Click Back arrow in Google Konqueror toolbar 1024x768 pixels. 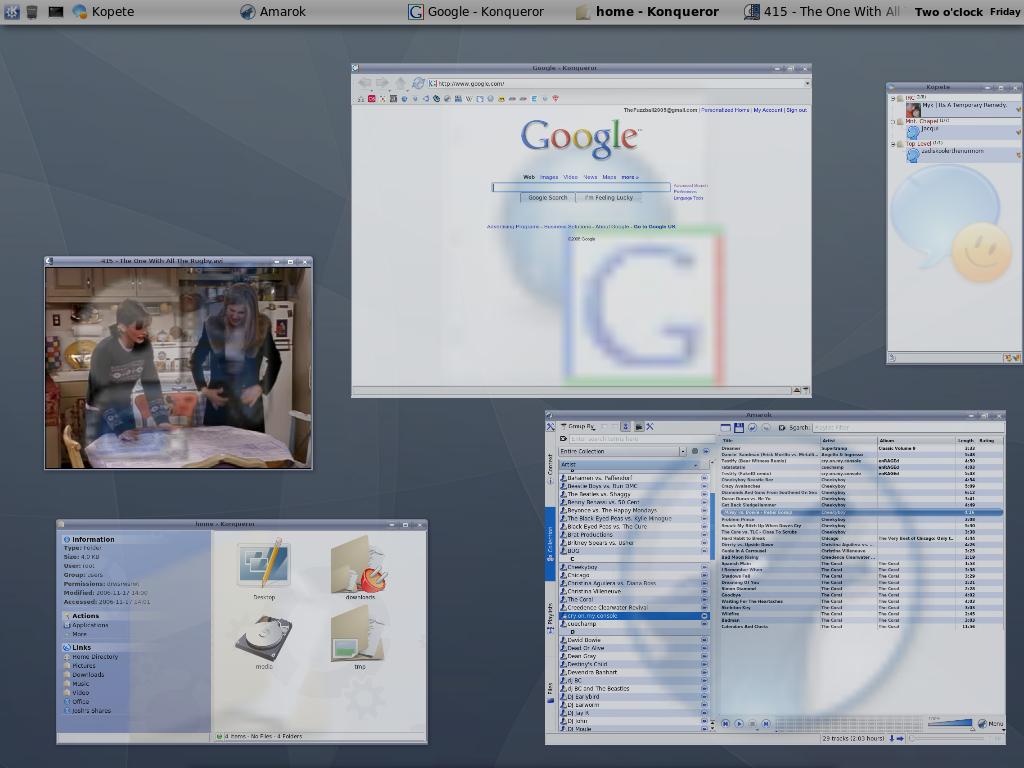364,83
